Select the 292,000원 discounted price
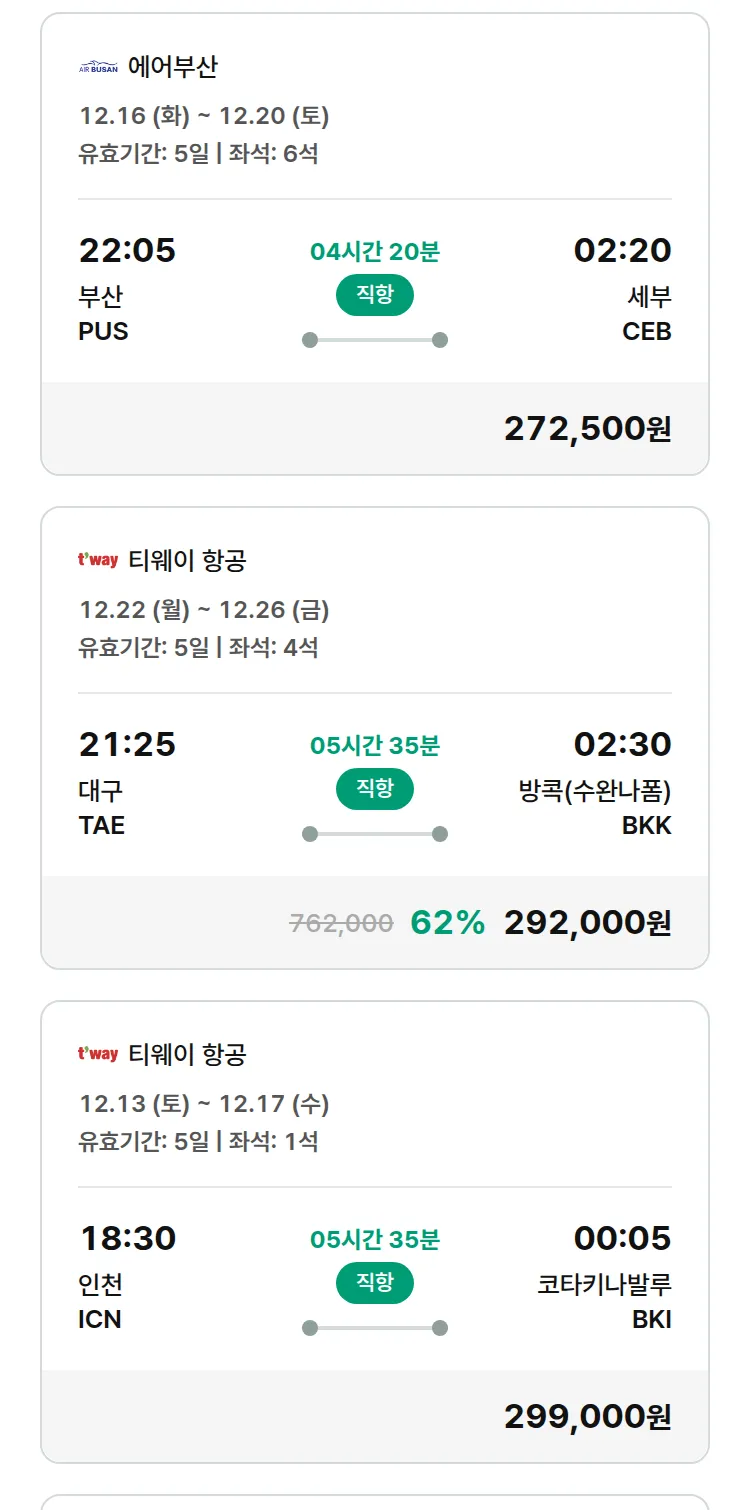 [587, 923]
